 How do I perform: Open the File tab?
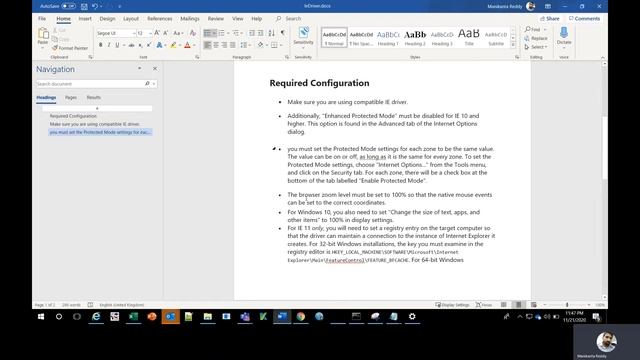coord(42,19)
